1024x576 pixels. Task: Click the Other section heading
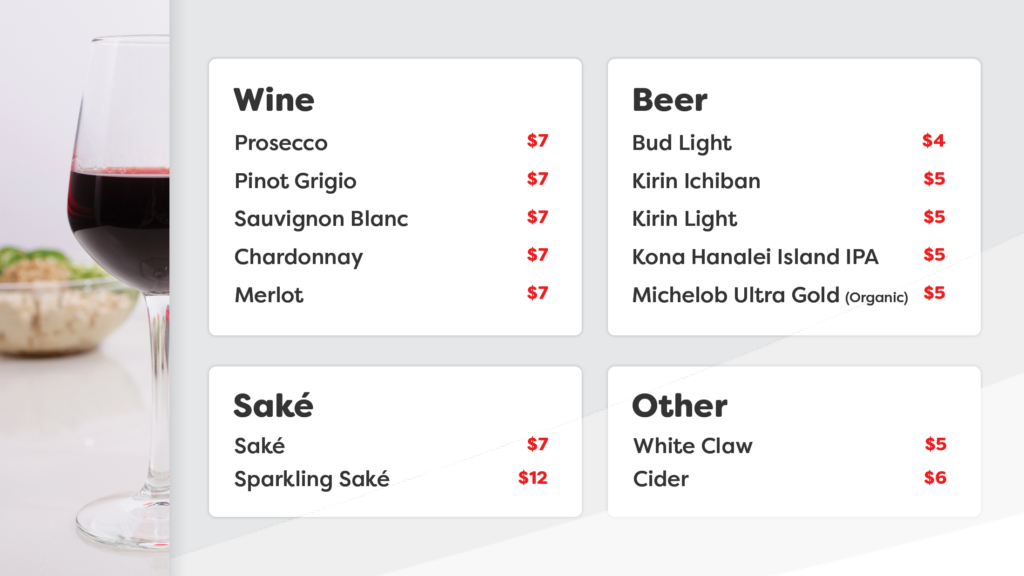(x=679, y=406)
